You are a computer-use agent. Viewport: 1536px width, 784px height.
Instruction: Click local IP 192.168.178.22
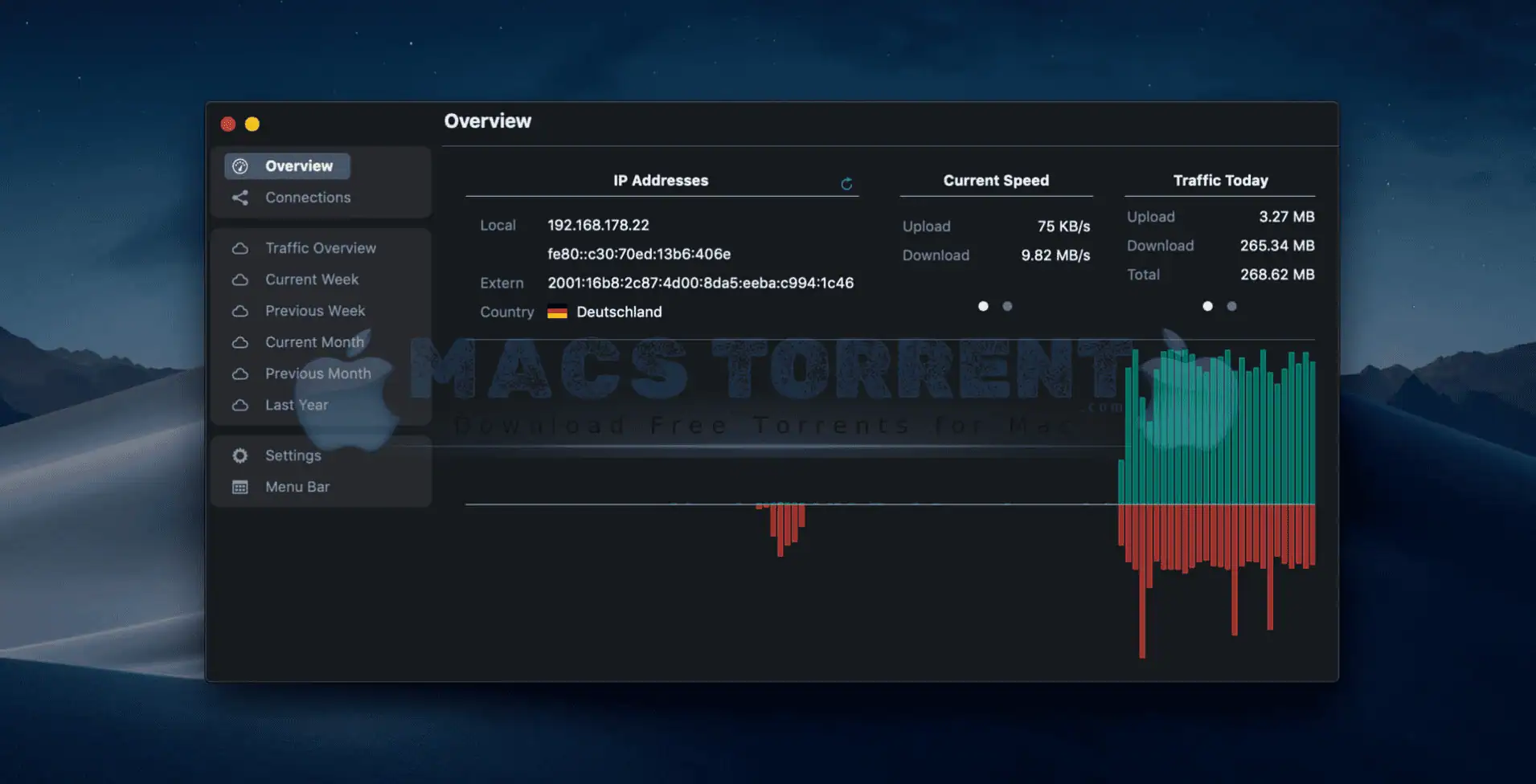click(x=598, y=226)
